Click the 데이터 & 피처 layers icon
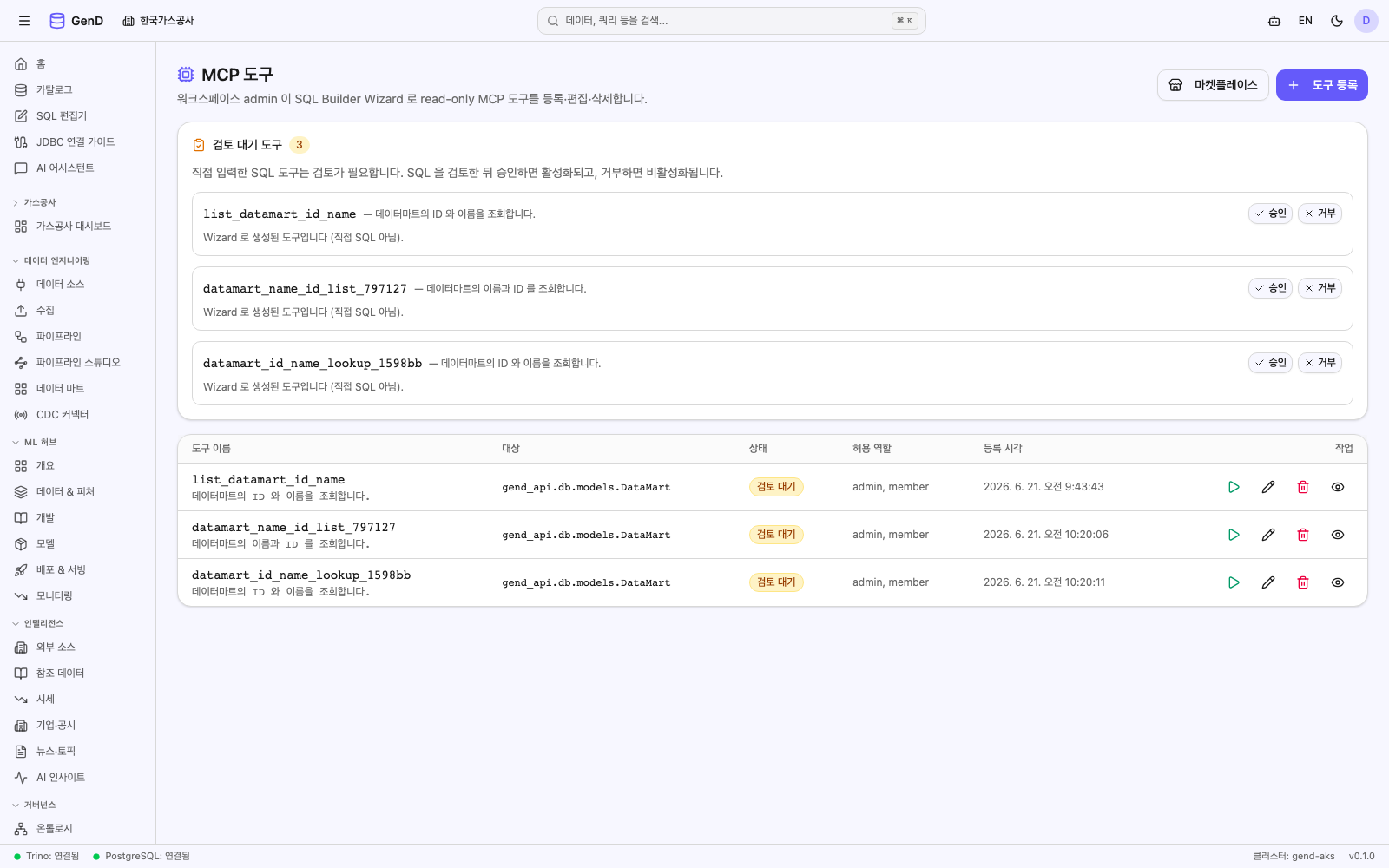Screen dimensions: 1389x868 [x=21, y=492]
